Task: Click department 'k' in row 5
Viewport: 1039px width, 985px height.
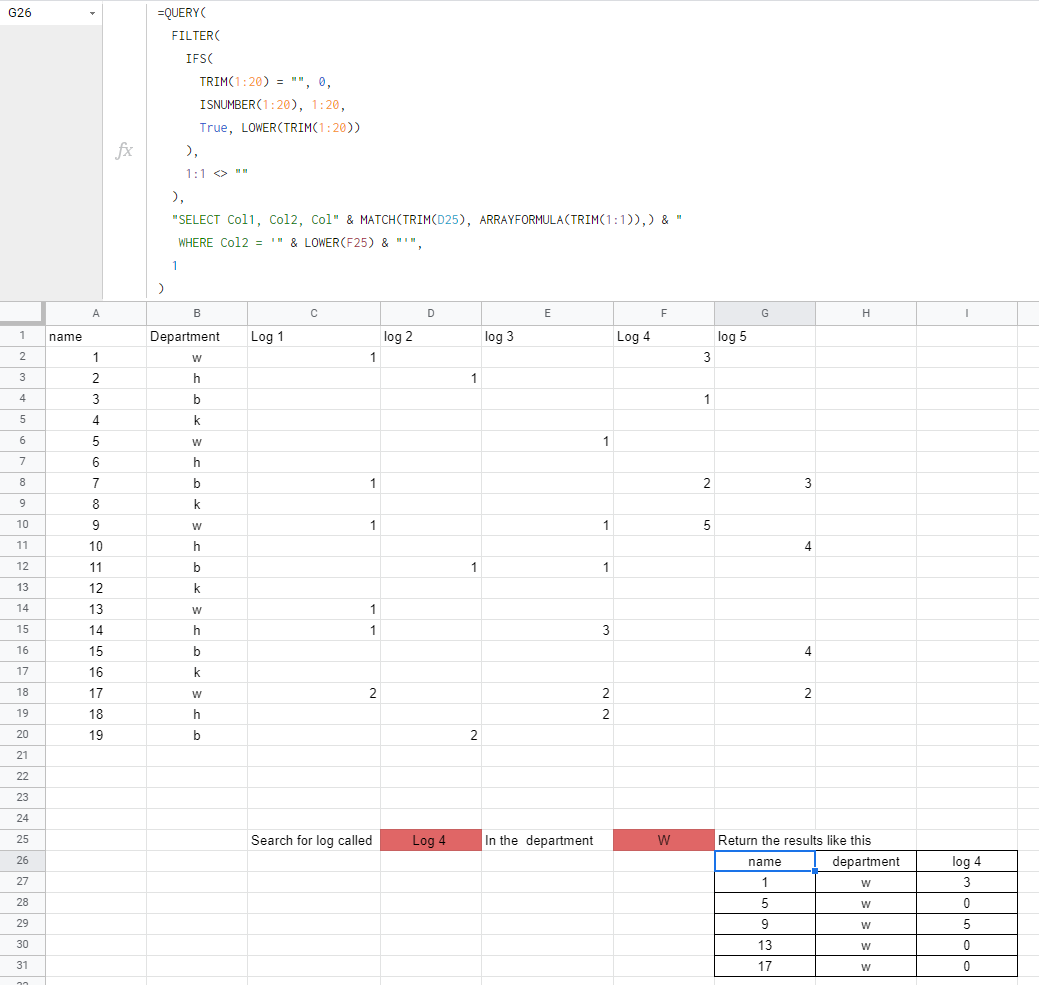Action: click(197, 421)
